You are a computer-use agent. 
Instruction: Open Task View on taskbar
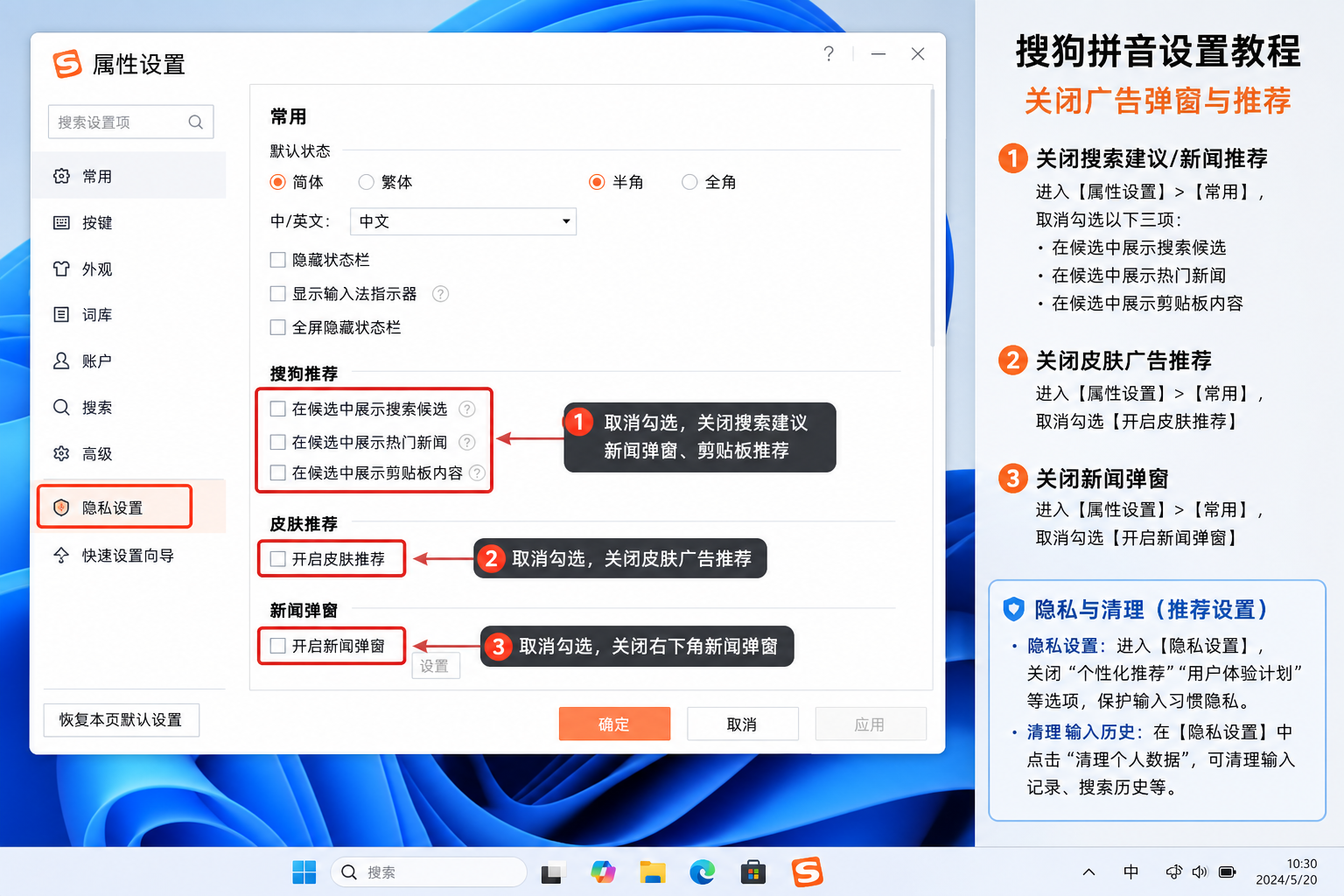552,872
